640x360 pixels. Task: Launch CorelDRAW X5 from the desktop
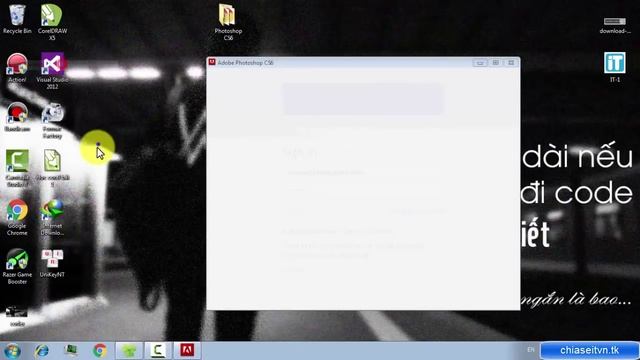(52, 21)
